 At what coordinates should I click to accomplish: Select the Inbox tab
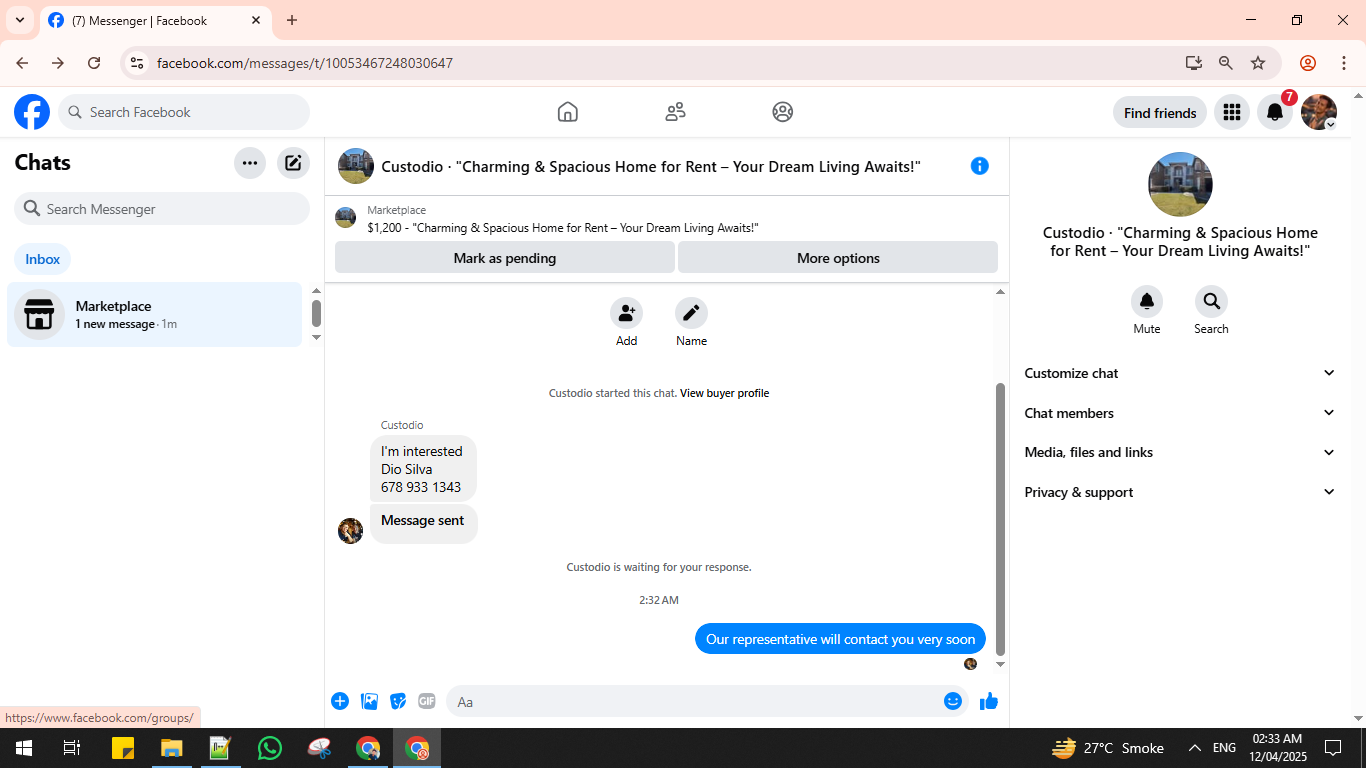click(43, 259)
